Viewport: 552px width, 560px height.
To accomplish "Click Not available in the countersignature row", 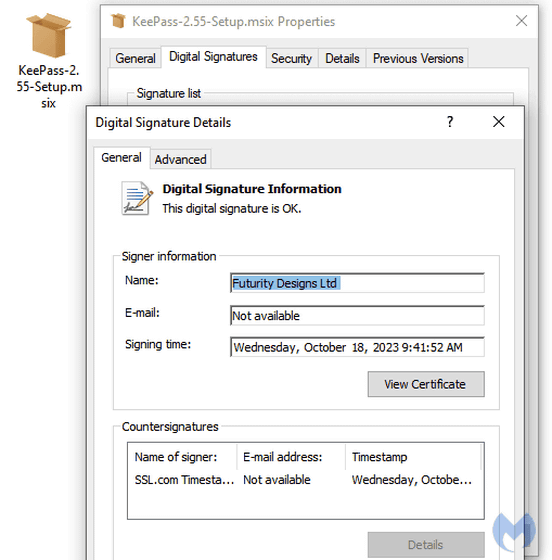I will click(x=277, y=480).
